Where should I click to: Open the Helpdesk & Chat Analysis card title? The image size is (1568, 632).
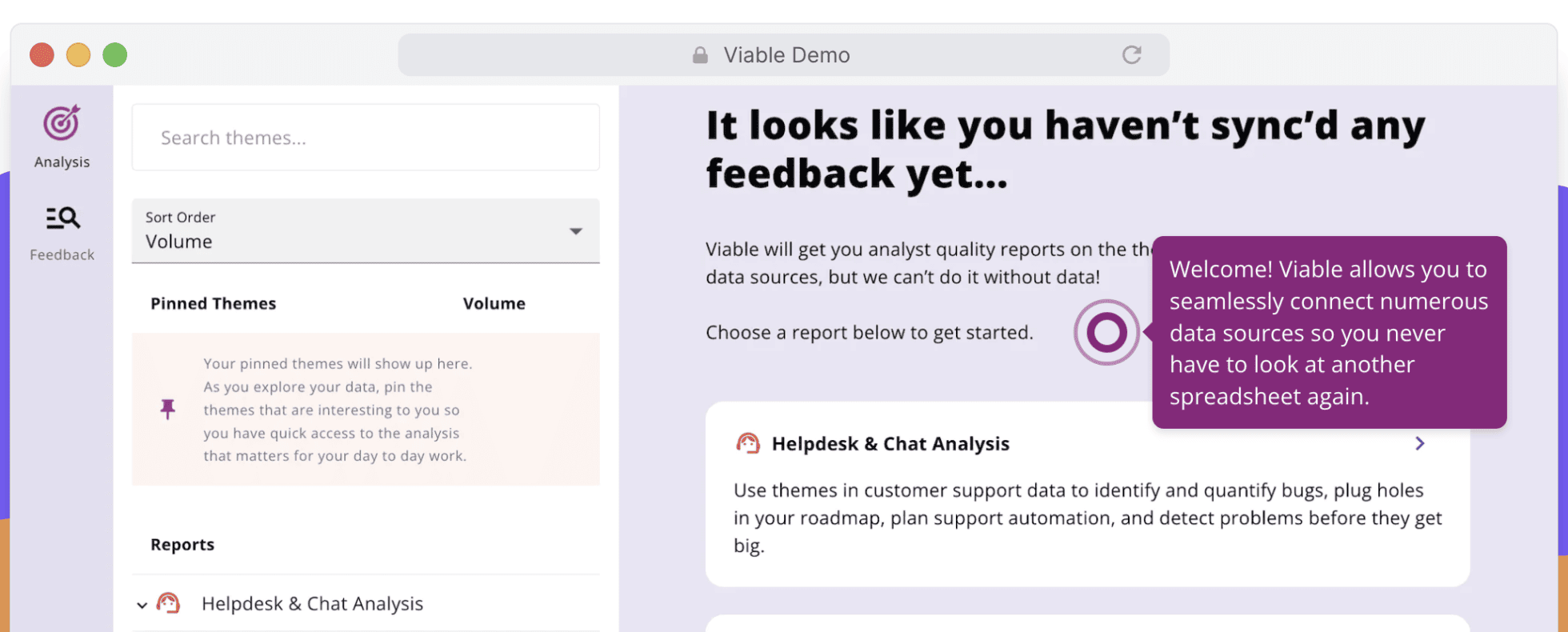890,443
